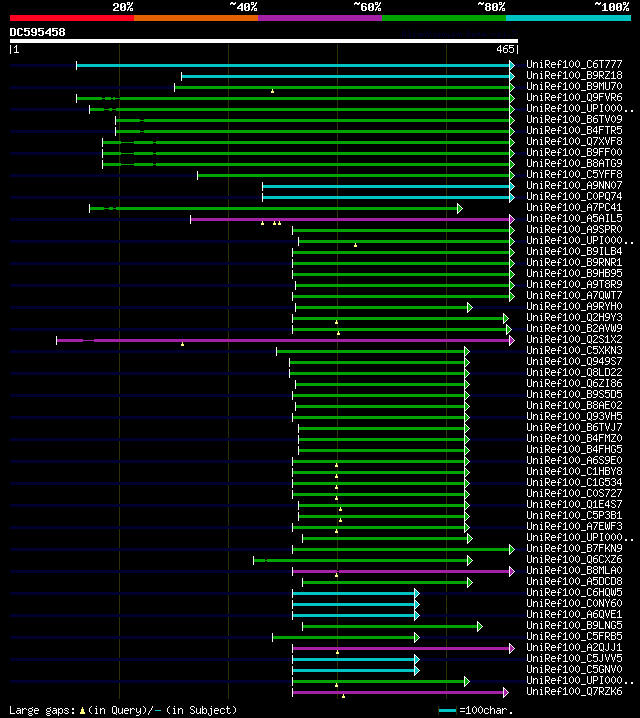Image resolution: width=640 pixels, height=718 pixels.
Task: Click the UniRef100_C1G534 label
Action: (x=574, y=482)
